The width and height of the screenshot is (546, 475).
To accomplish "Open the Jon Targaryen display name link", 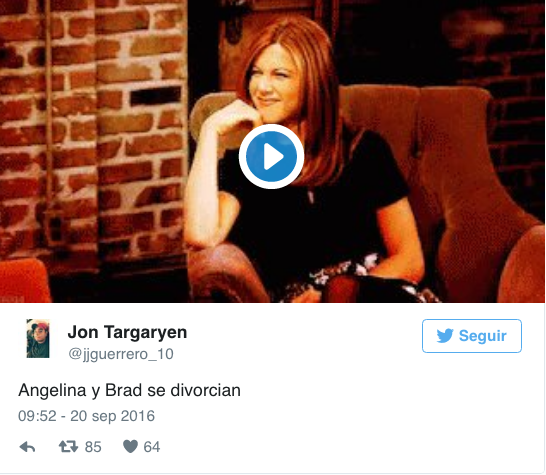I will coord(127,332).
